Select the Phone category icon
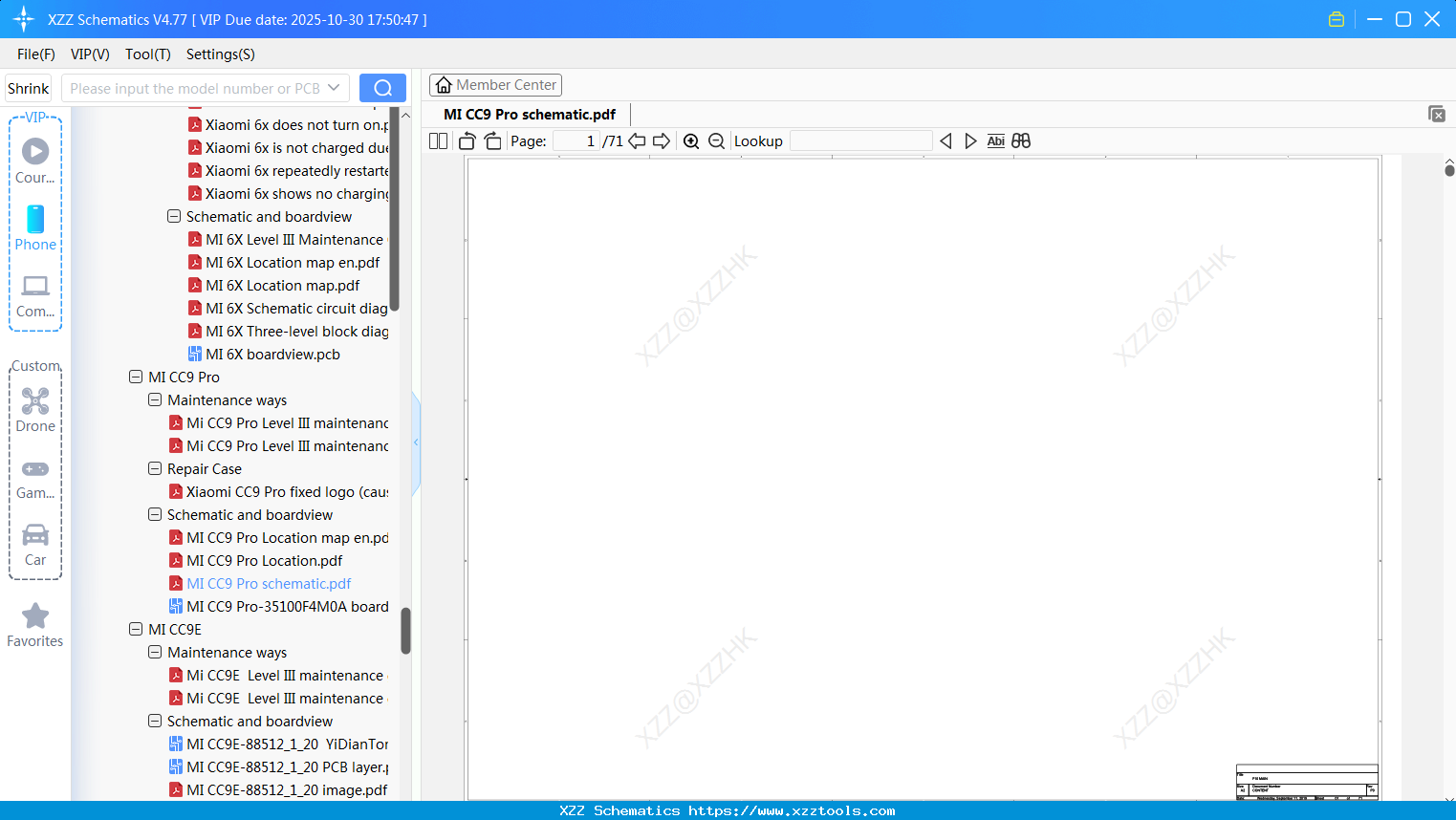Viewport: 1456px width, 820px height. [35, 227]
